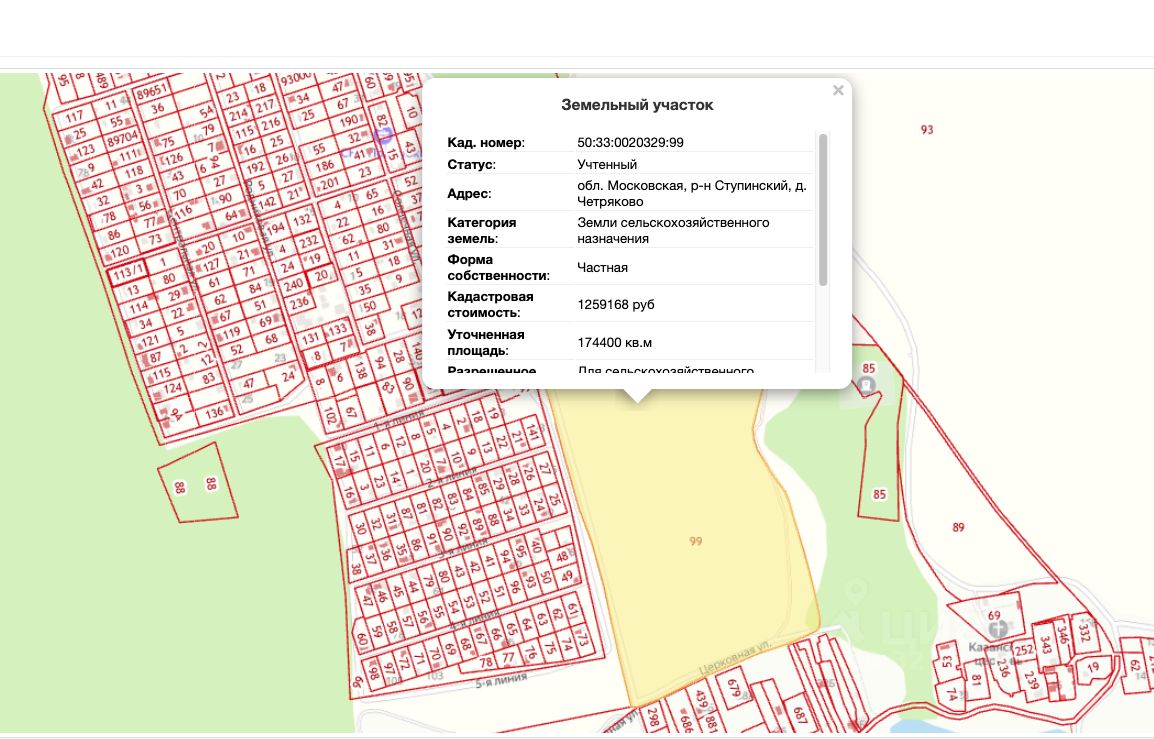1154x739 pixels.
Task: Click the purple bus stop icon on the map
Action: pos(381,135)
